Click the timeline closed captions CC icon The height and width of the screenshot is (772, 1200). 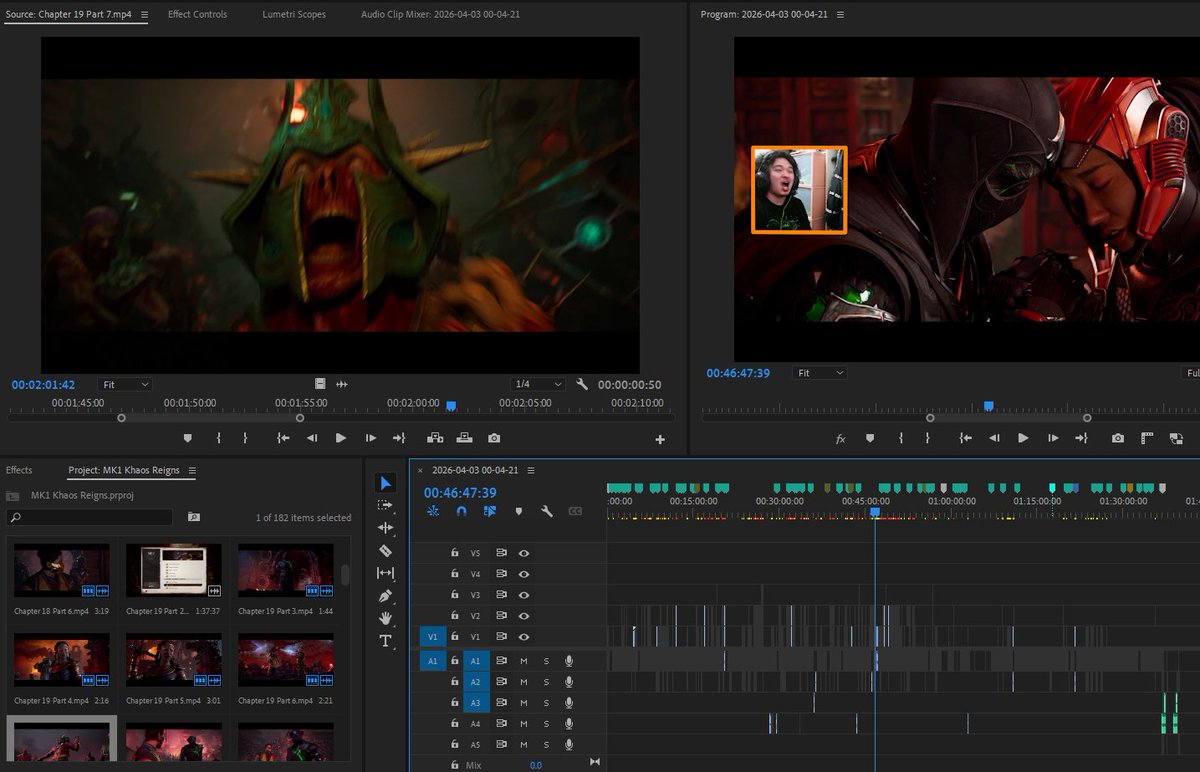[575, 511]
